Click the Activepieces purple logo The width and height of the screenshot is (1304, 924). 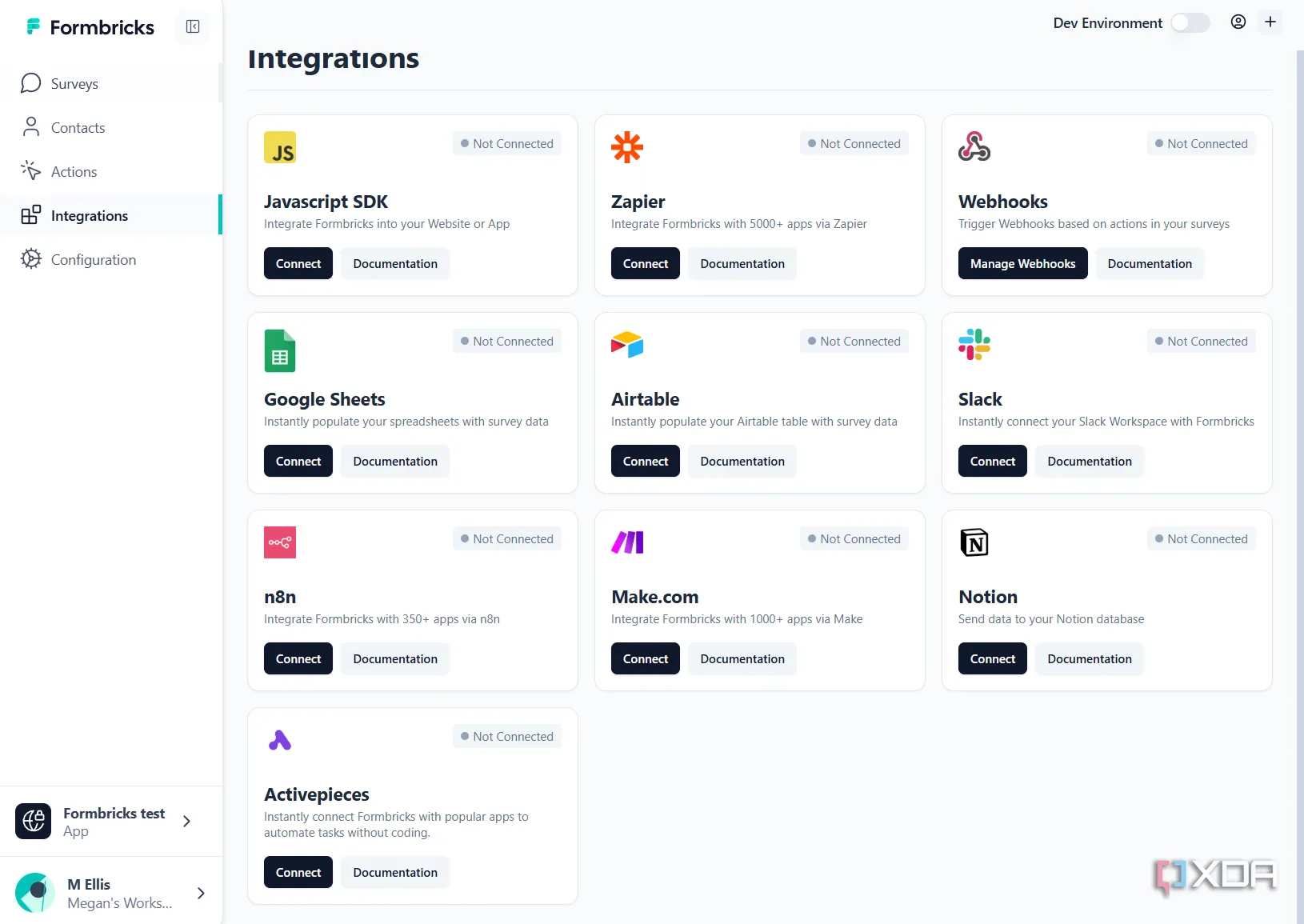(x=280, y=740)
